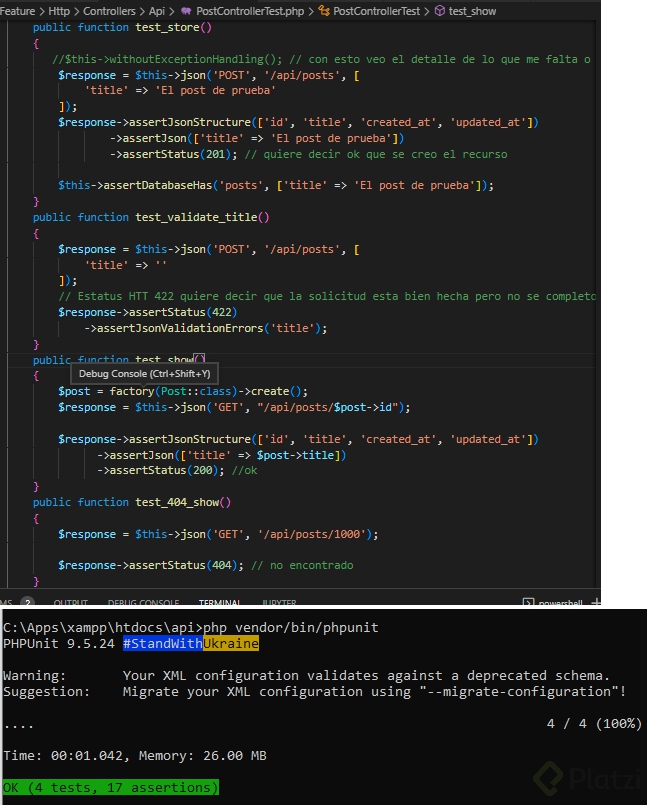Click the Api breadcrumb folder
The image size is (647, 805).
(157, 11)
